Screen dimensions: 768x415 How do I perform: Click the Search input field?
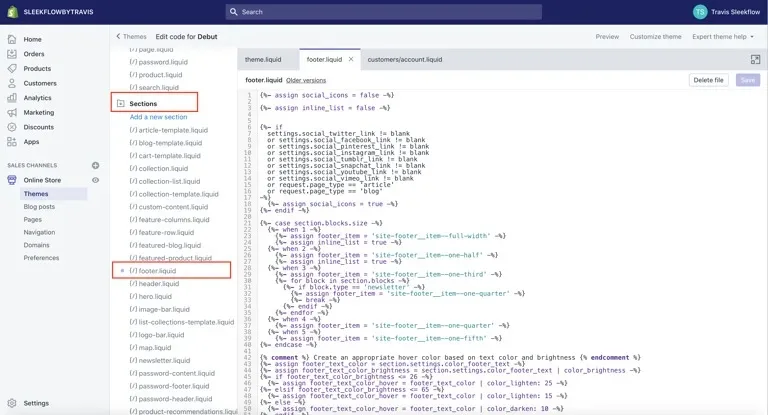coord(384,12)
